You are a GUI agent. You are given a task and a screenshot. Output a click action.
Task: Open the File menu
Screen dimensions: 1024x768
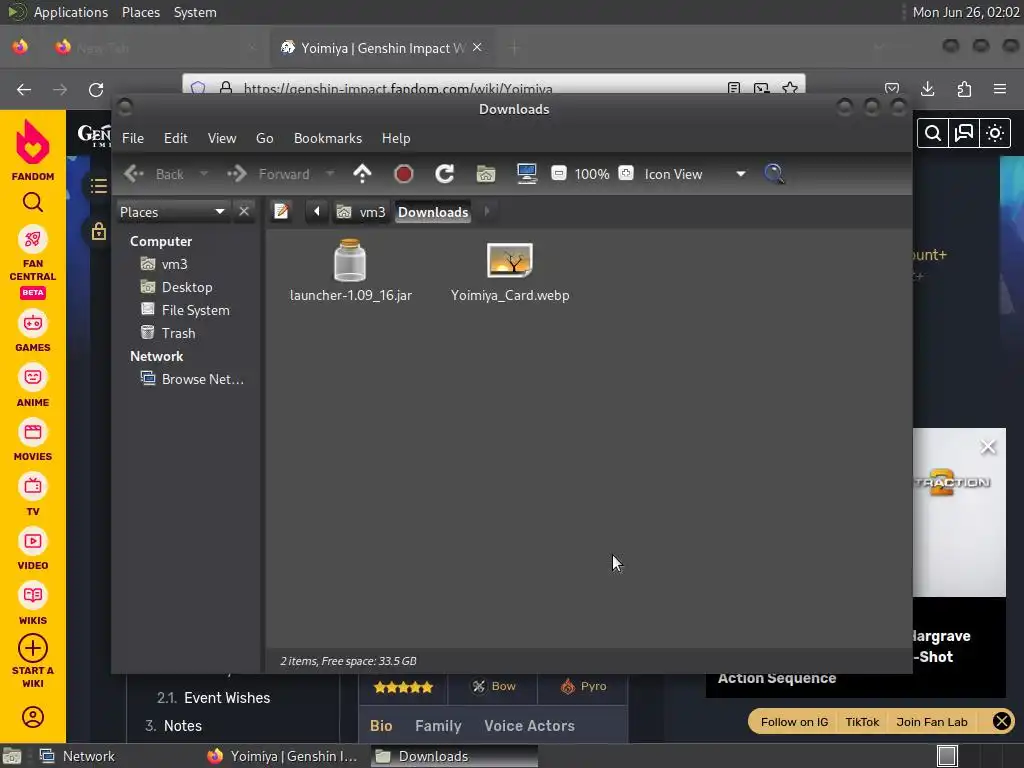(x=133, y=138)
